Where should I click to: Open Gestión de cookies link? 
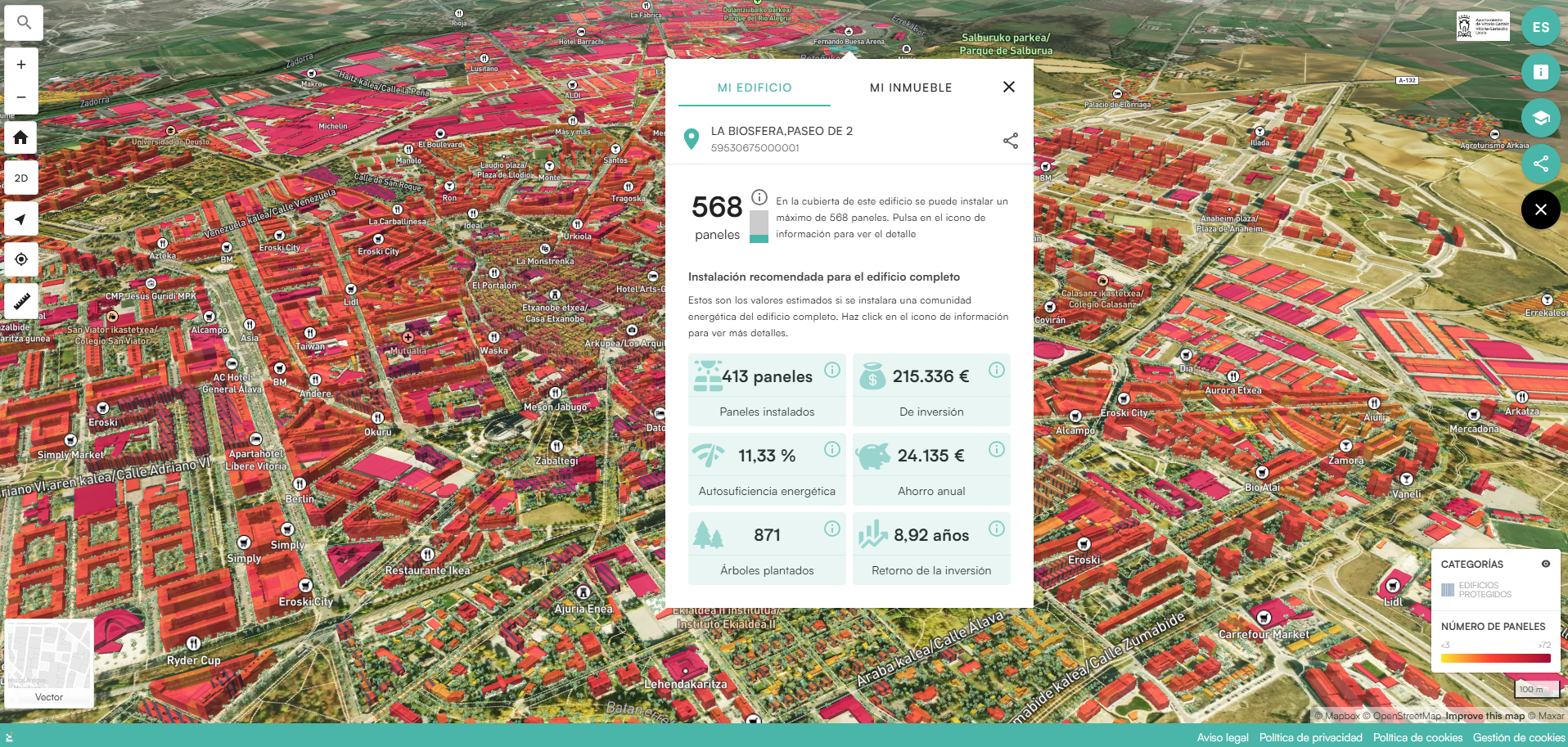tap(1518, 737)
